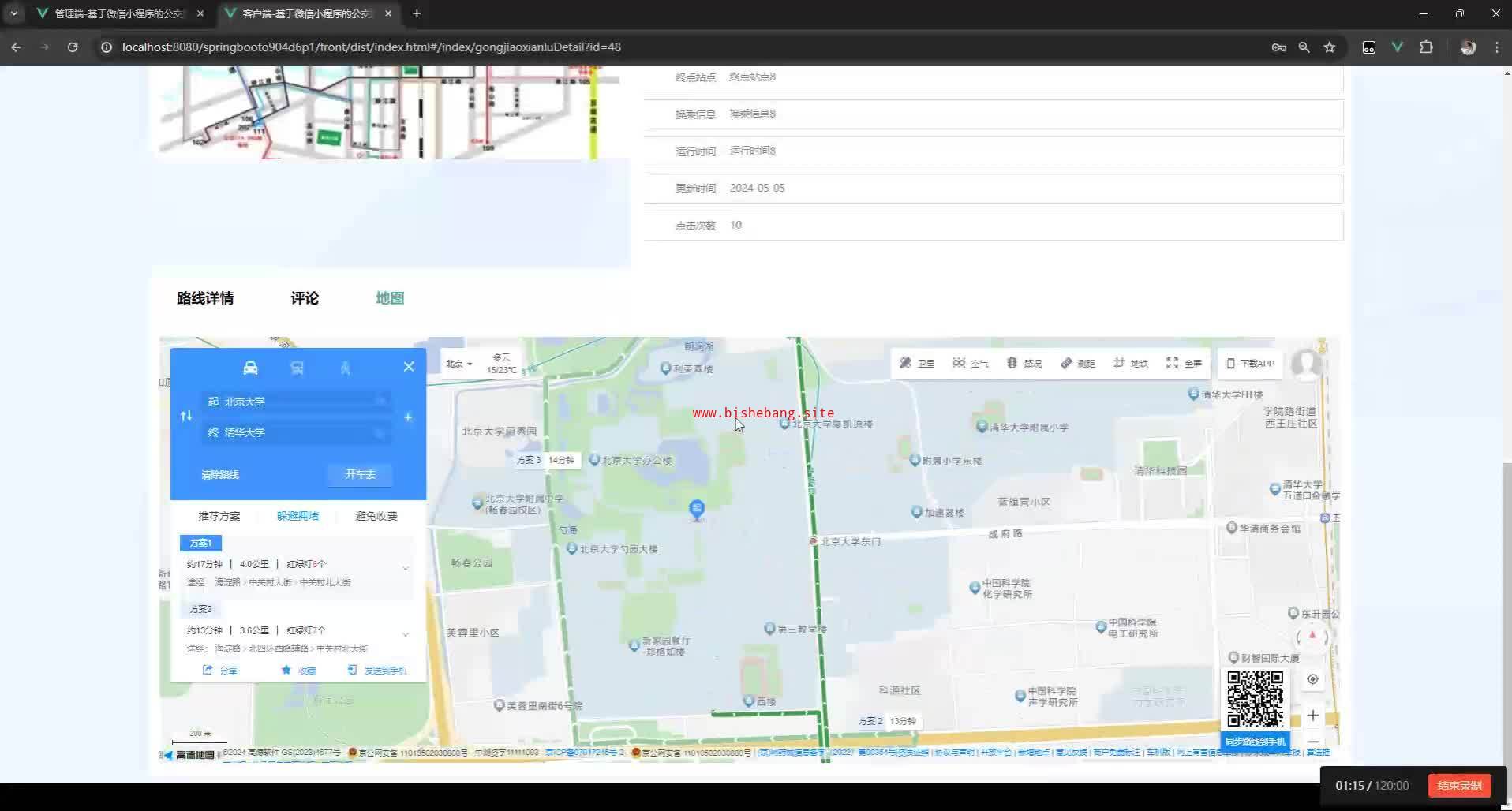Expand the 方案2 route details chevron
The height and width of the screenshot is (811, 1512).
406,634
